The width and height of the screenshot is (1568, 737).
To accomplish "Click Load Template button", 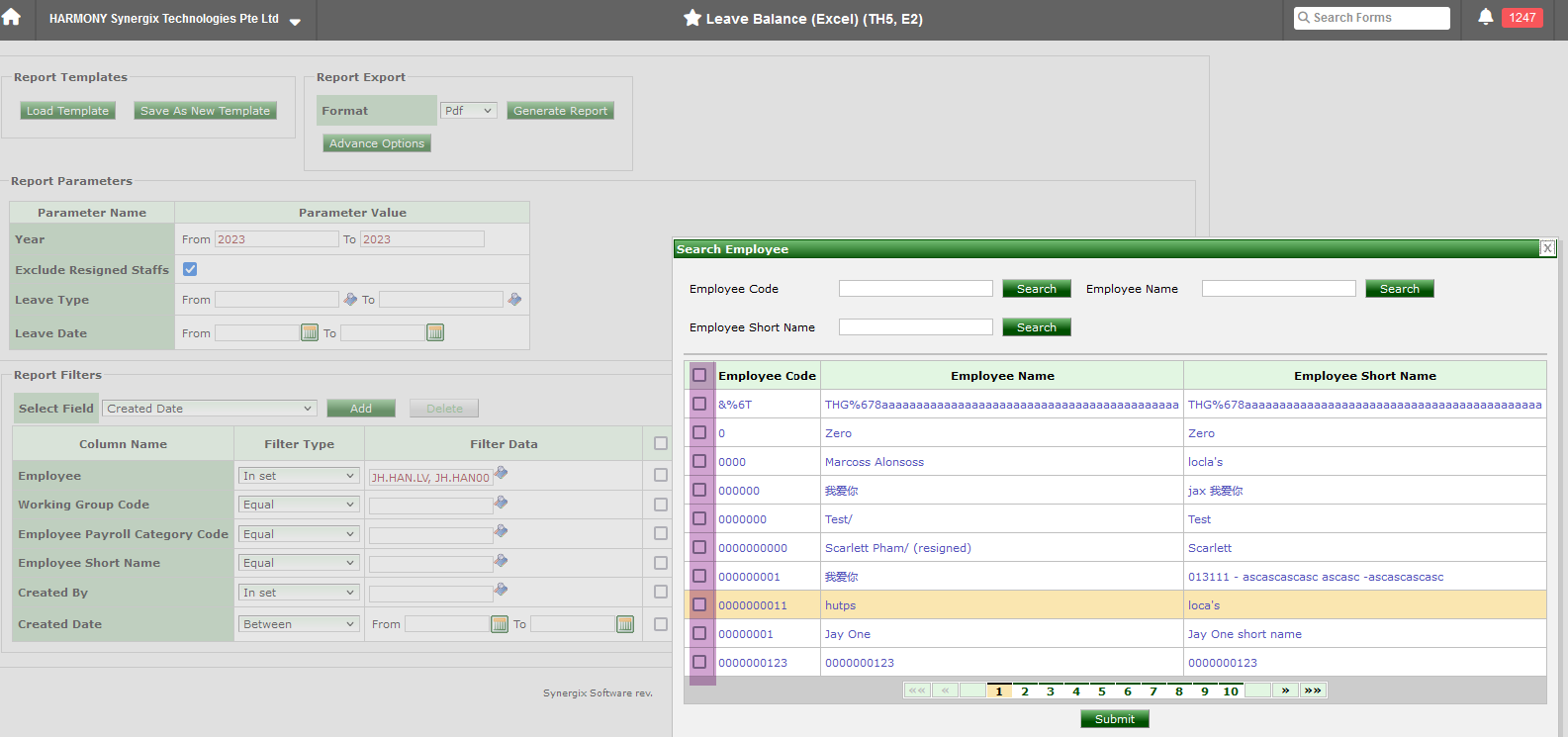I will pyautogui.click(x=68, y=111).
